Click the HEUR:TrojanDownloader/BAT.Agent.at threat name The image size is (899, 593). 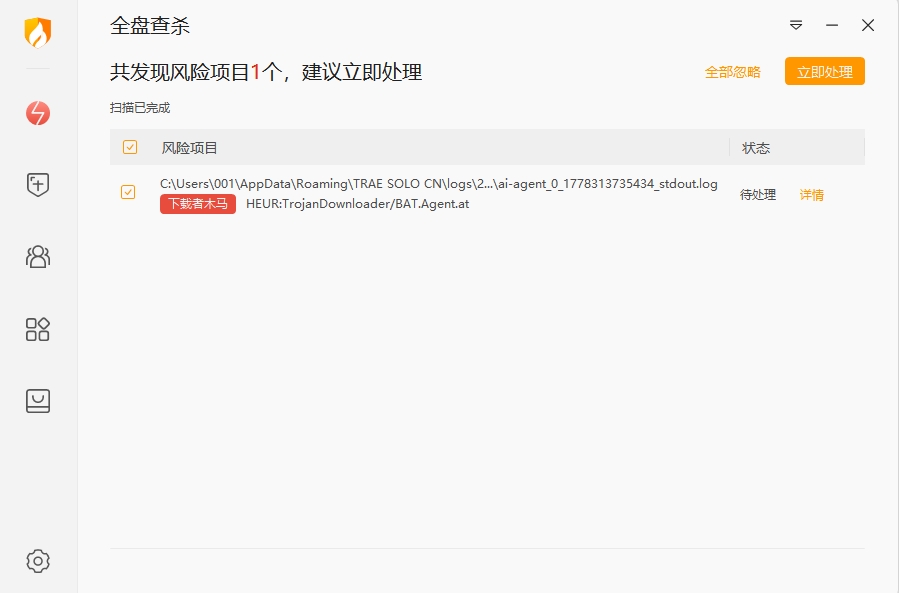[x=357, y=204]
